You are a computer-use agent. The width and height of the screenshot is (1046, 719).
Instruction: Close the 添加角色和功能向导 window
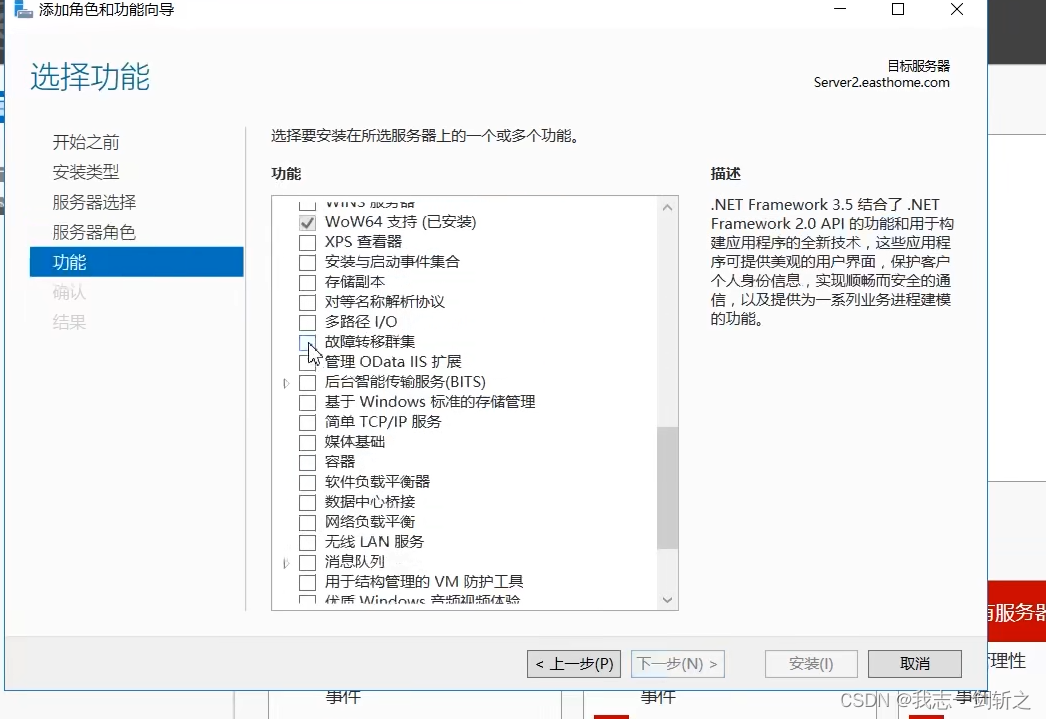click(957, 9)
